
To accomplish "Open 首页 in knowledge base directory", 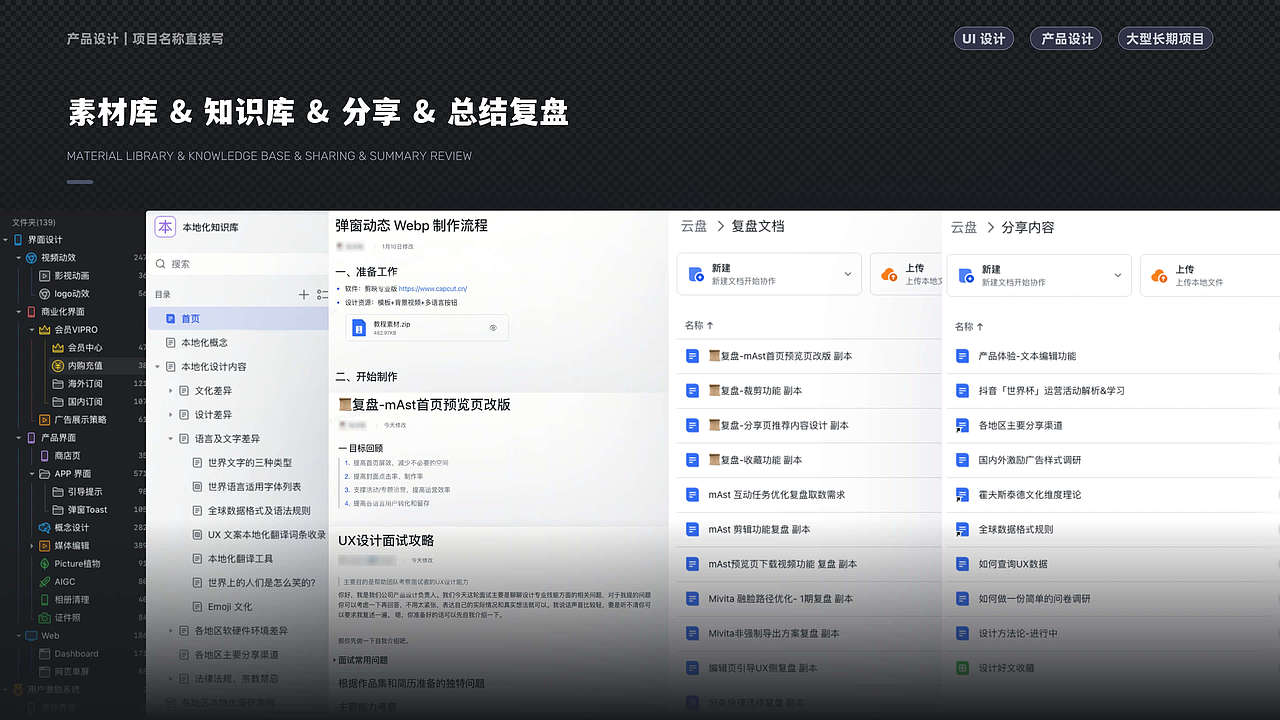I will pos(238,319).
